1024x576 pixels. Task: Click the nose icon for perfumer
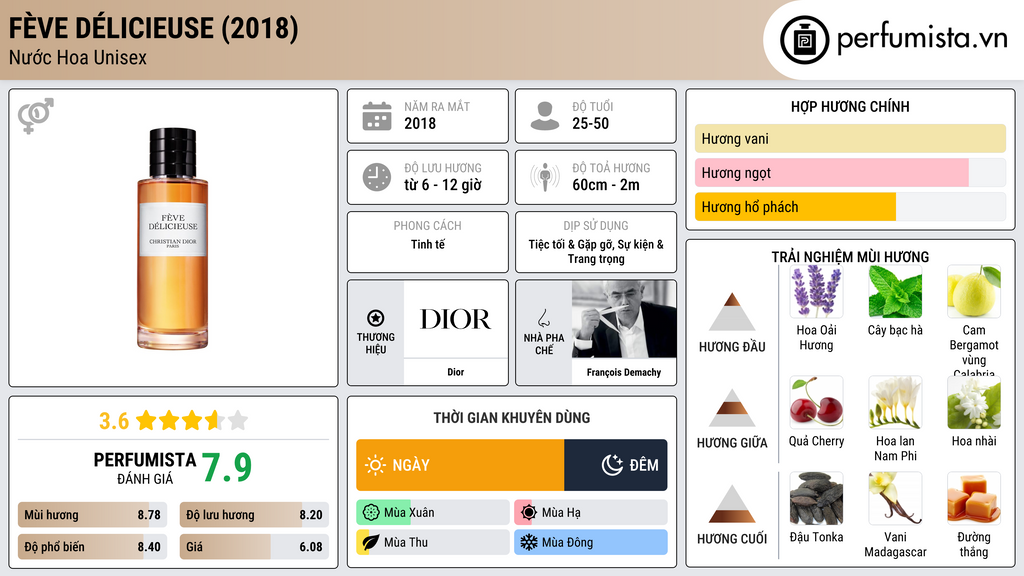tap(544, 318)
